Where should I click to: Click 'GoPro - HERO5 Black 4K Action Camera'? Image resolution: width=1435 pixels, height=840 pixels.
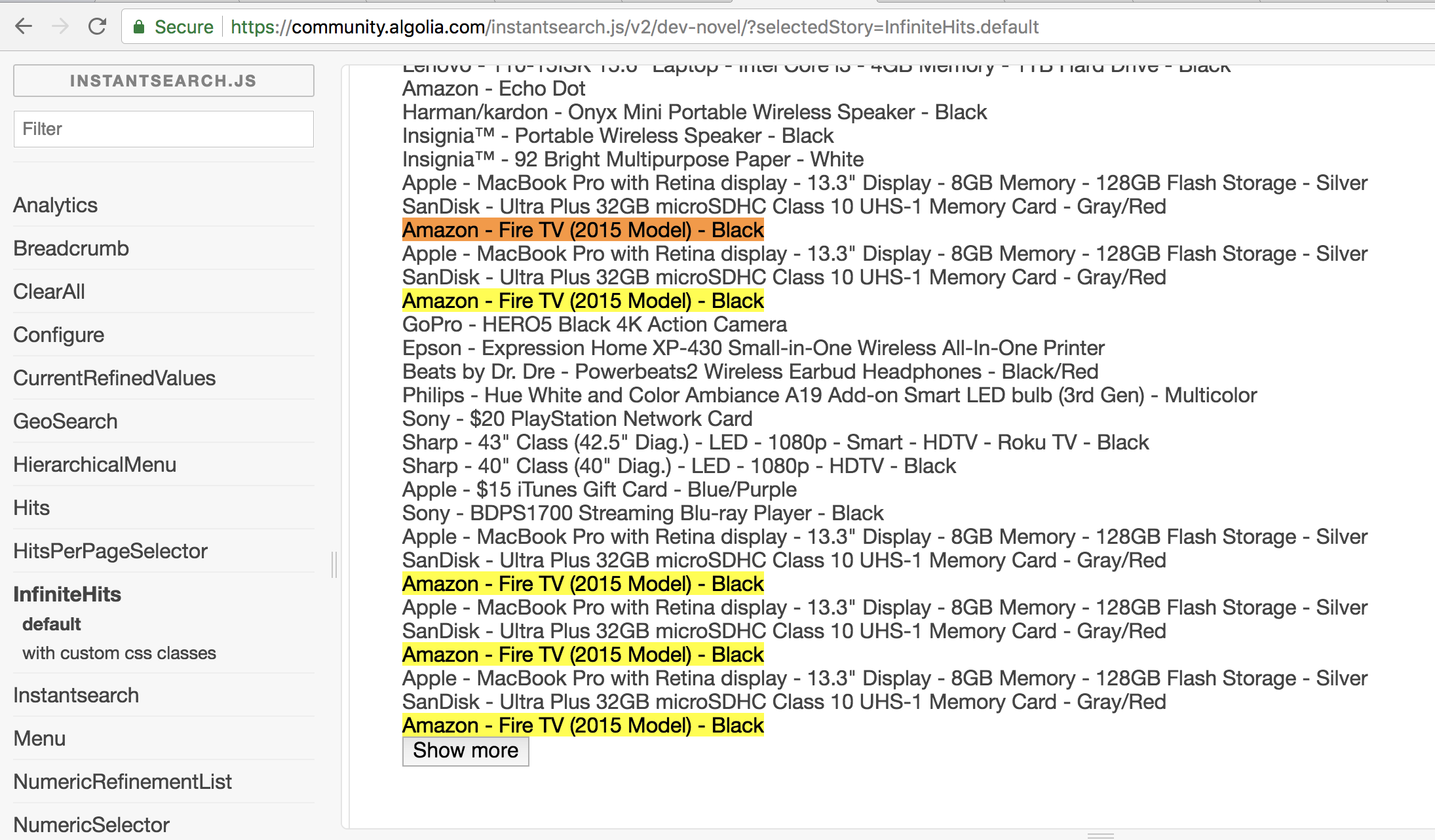pyautogui.click(x=594, y=324)
